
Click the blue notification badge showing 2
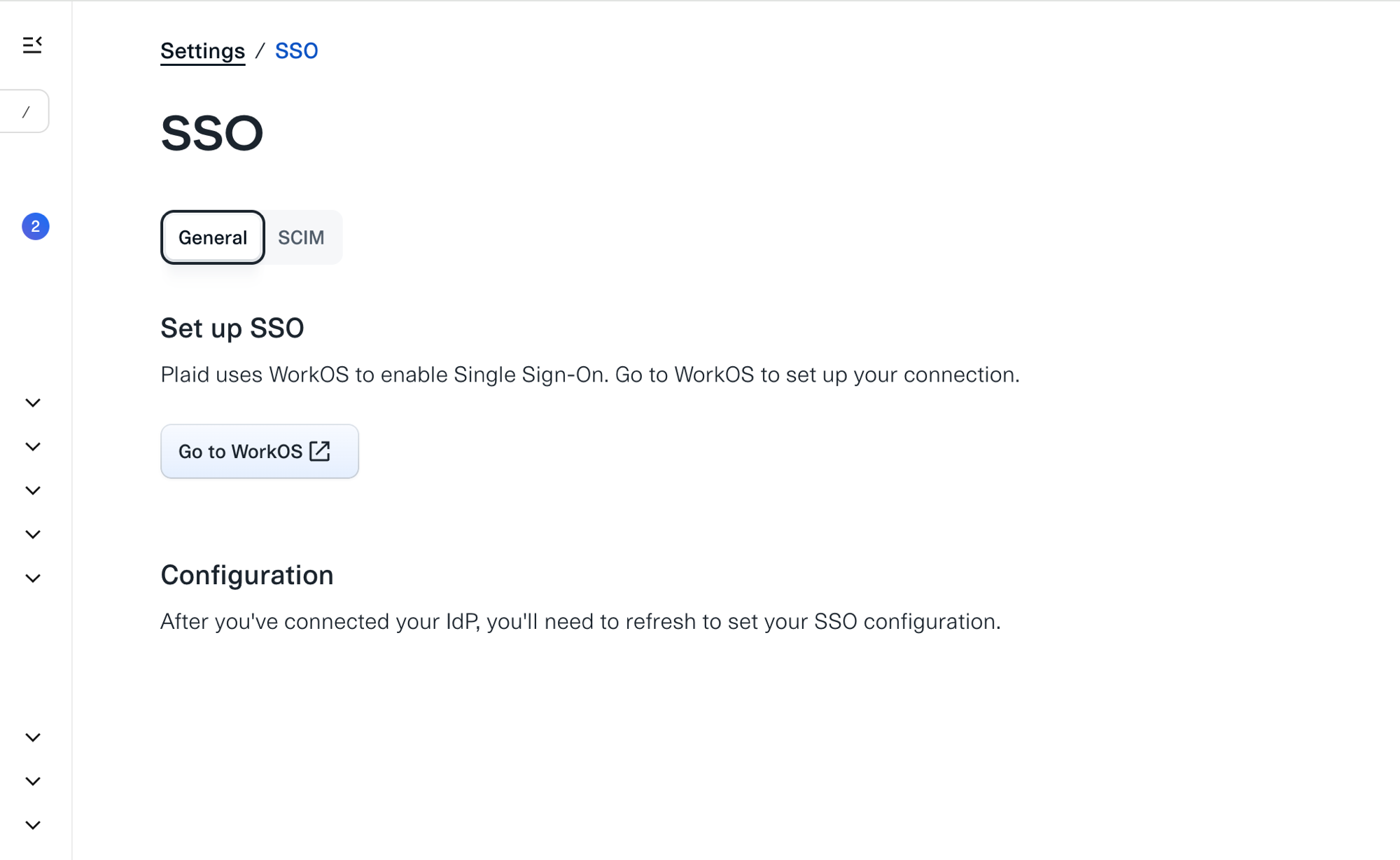pyautogui.click(x=35, y=226)
